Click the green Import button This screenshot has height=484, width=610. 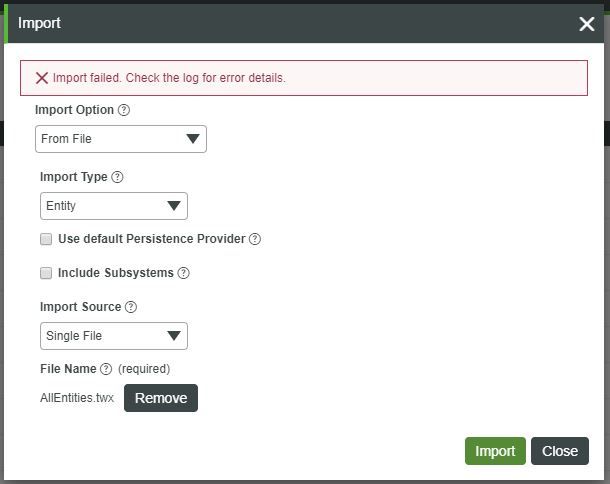(x=495, y=451)
